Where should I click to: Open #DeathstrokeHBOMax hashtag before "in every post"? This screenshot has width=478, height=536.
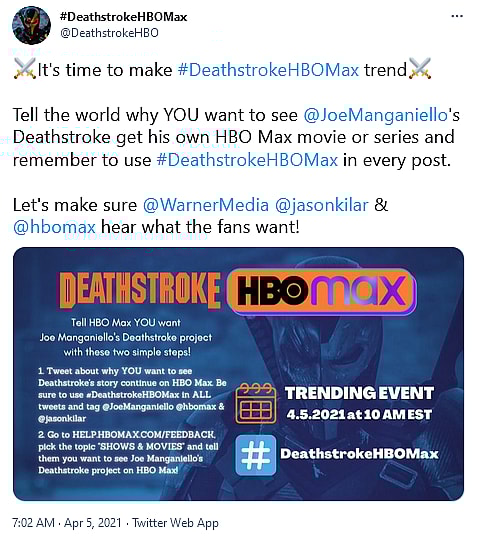[247, 160]
